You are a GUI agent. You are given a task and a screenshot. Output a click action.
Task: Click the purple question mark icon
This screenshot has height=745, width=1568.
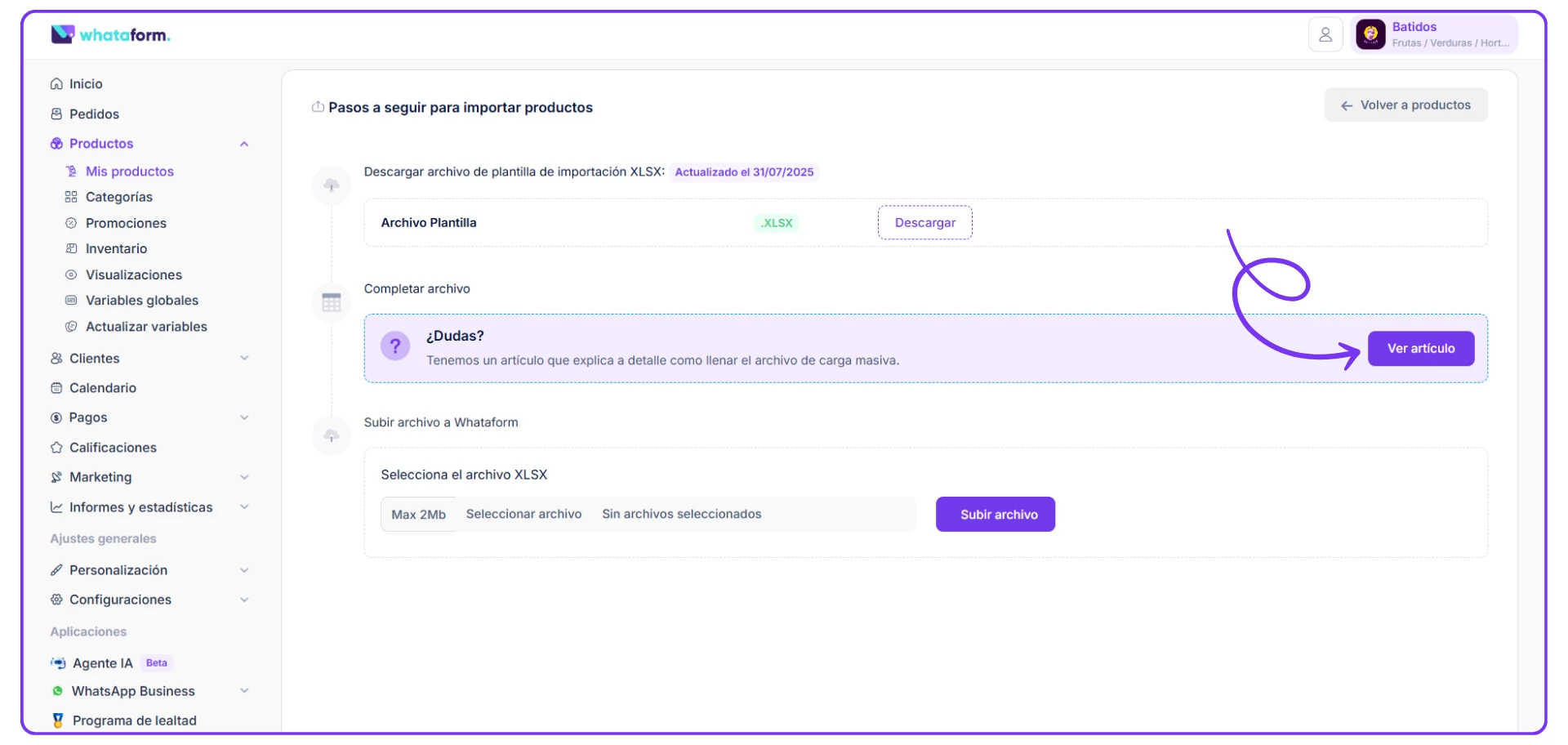click(395, 346)
